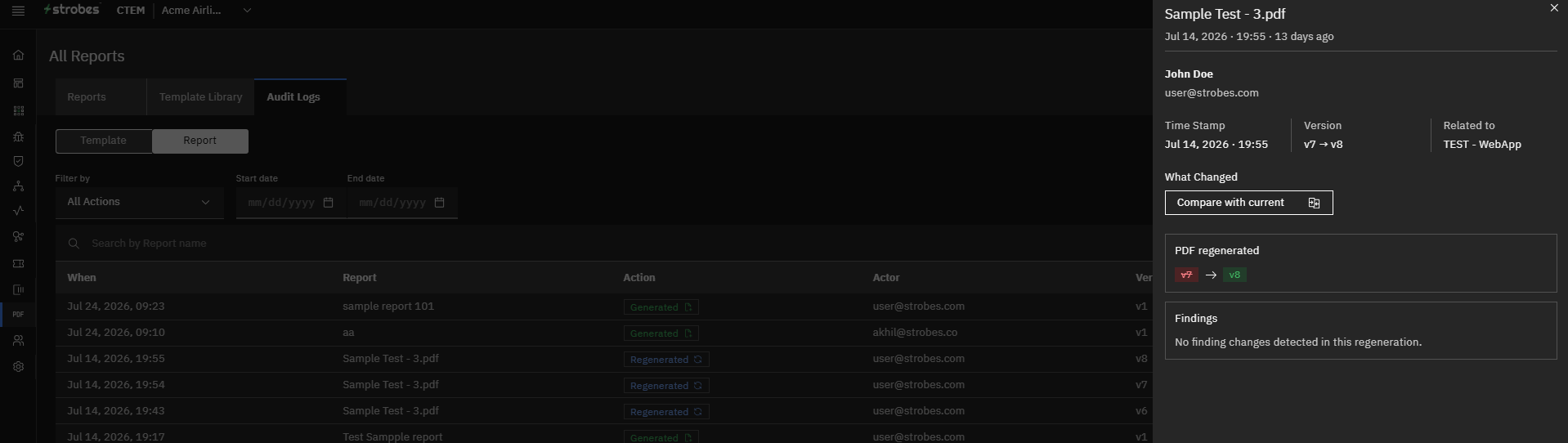The height and width of the screenshot is (443, 1568).
Task: Click the Compare with current button
Action: pyautogui.click(x=1248, y=203)
